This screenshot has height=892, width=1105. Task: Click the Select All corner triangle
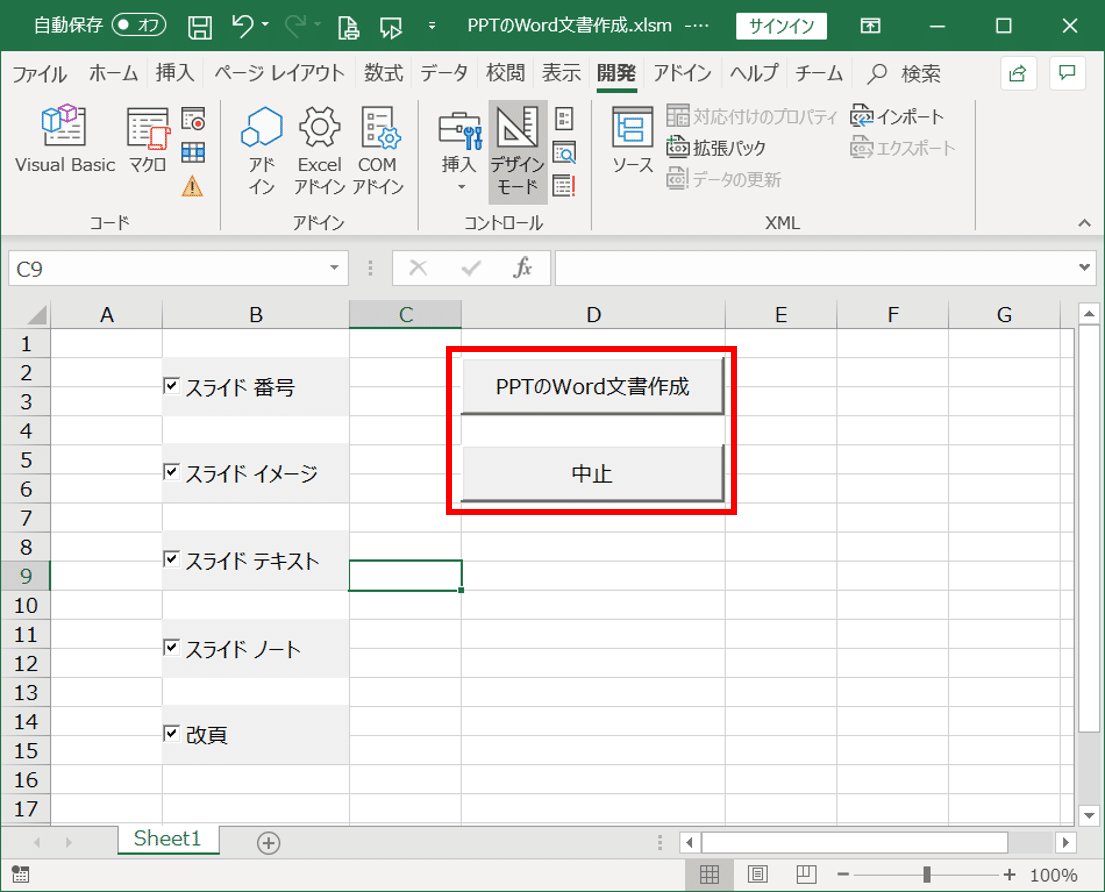click(35, 314)
